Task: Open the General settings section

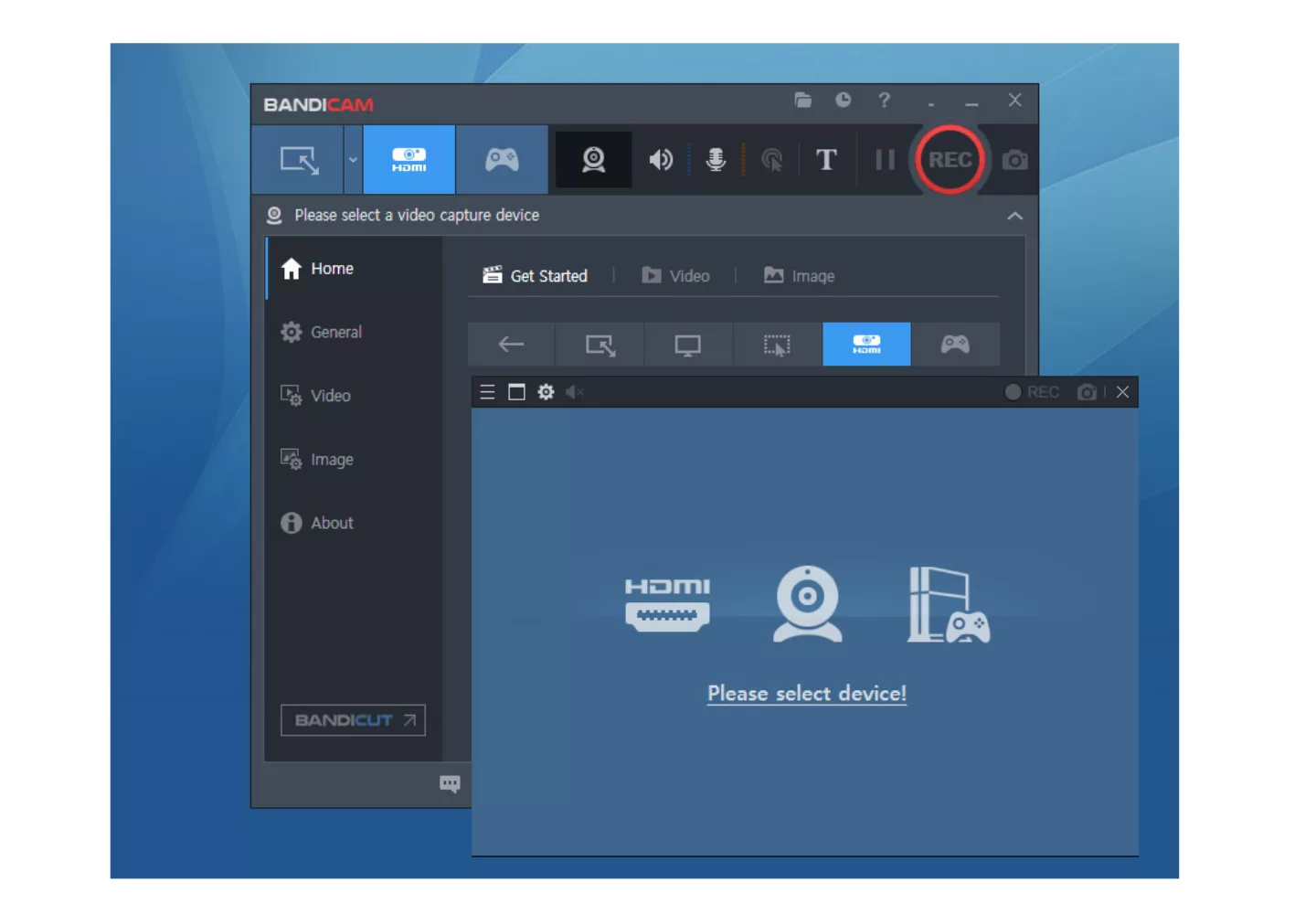Action: pyautogui.click(x=335, y=332)
